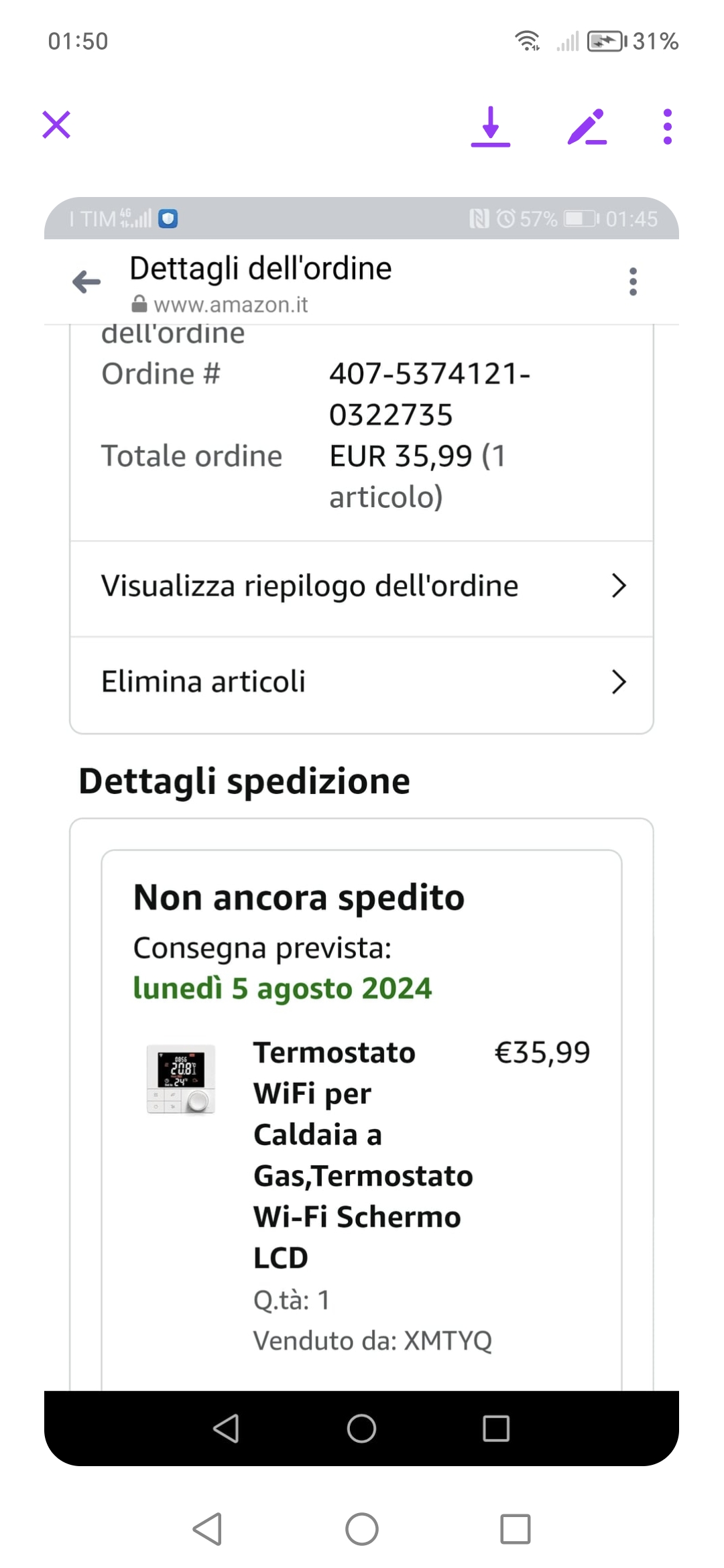Viewport: 724px width, 1568px height.
Task: Select Elimina articoli option
Action: pos(204,682)
